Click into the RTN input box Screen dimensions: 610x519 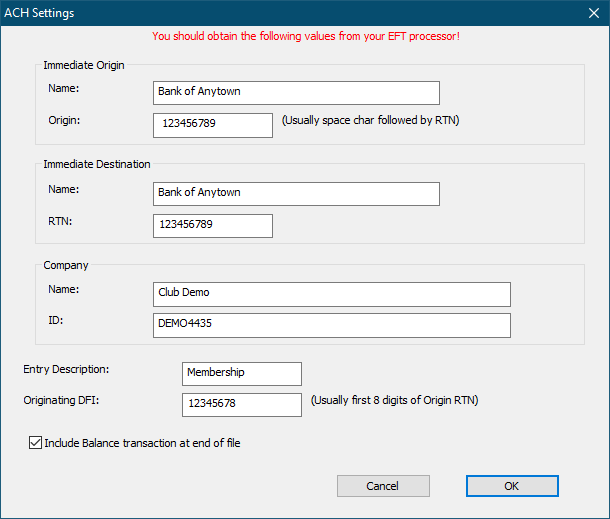213,226
